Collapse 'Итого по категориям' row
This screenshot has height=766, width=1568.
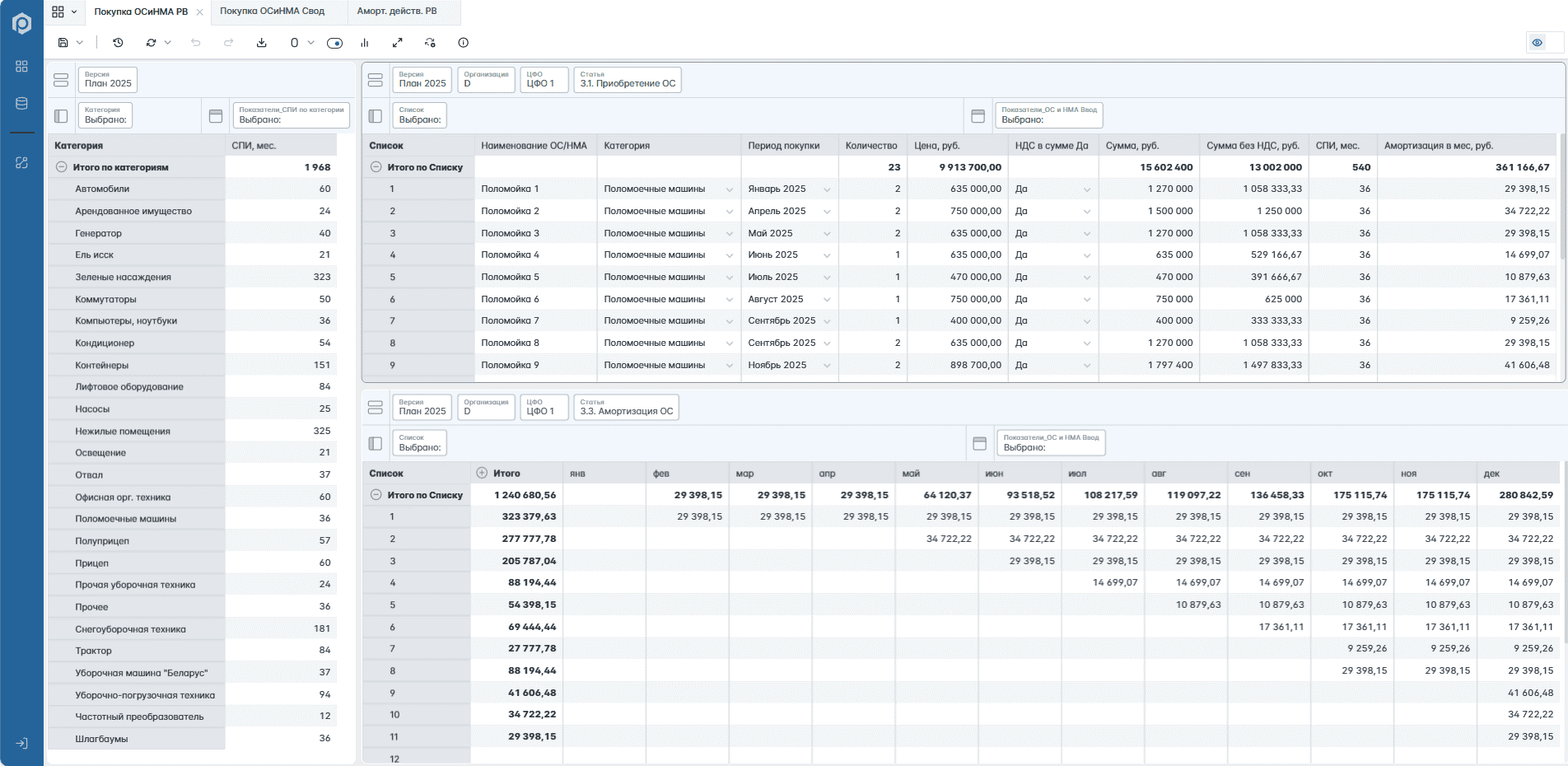pyautogui.click(x=61, y=167)
